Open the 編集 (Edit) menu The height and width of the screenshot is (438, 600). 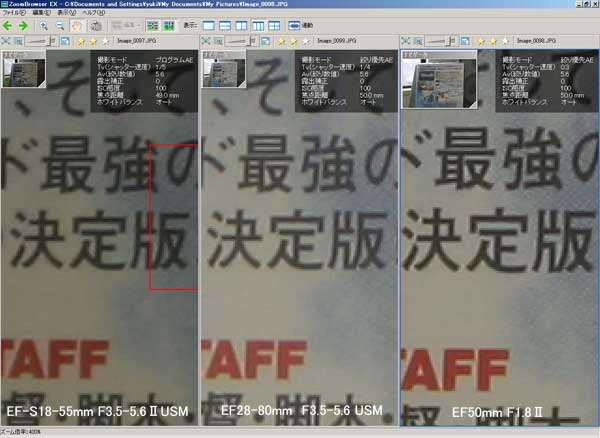37,13
